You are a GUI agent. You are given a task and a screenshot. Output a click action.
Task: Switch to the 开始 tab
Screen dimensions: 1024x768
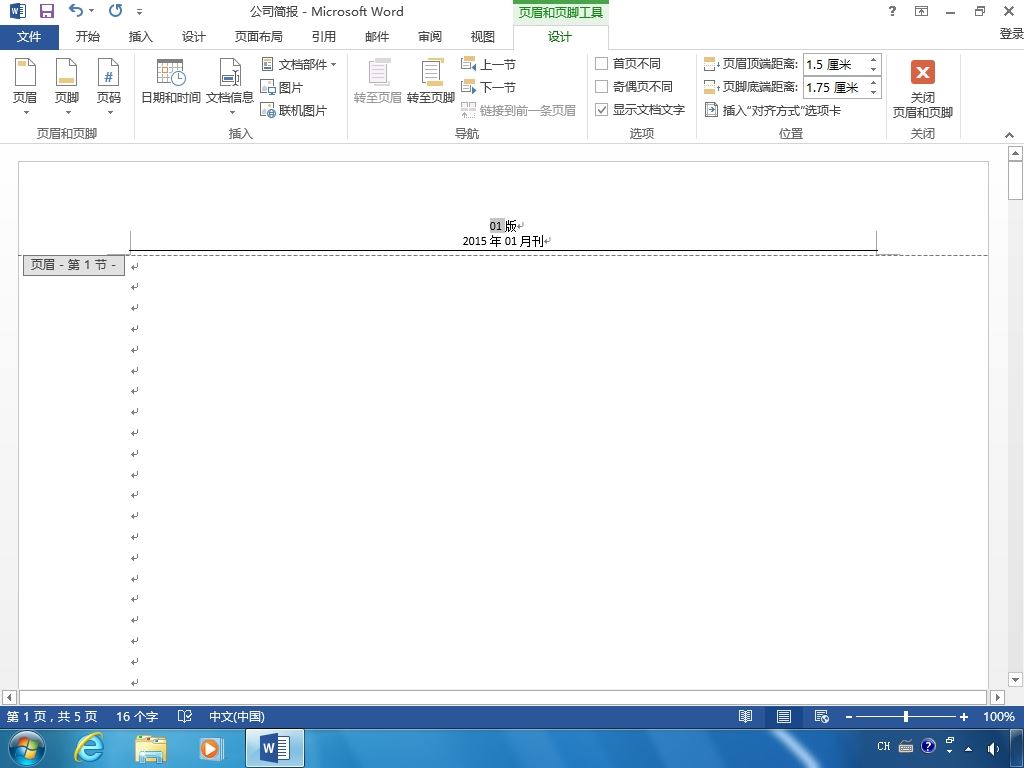pyautogui.click(x=88, y=37)
